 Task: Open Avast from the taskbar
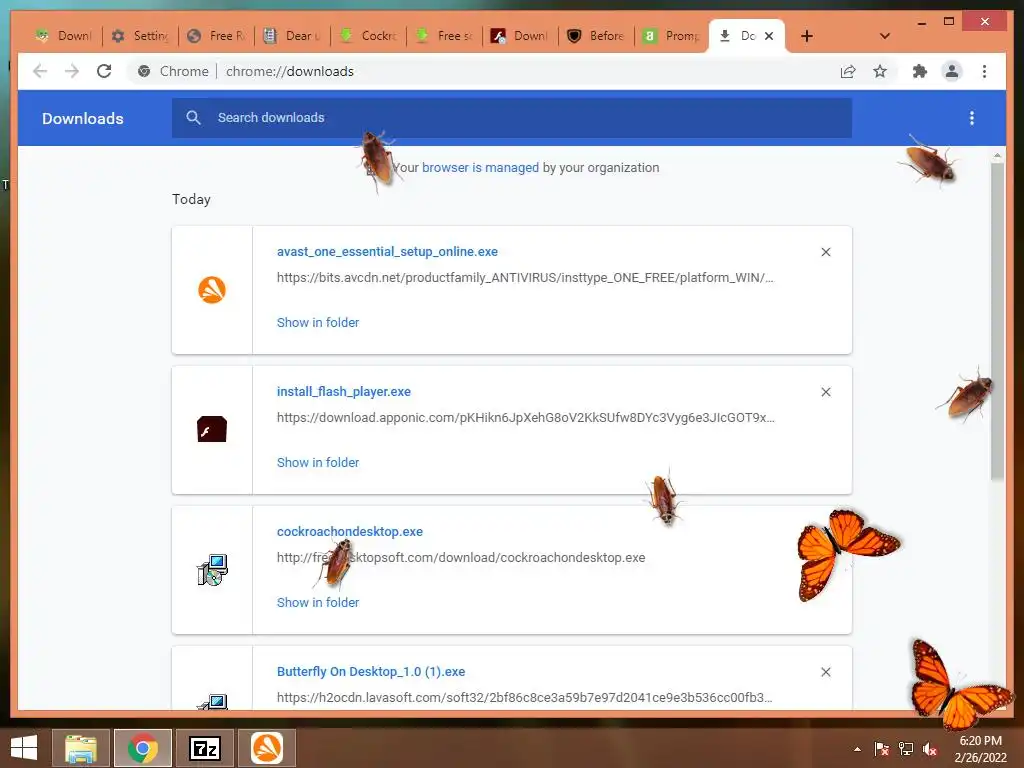tap(266, 748)
